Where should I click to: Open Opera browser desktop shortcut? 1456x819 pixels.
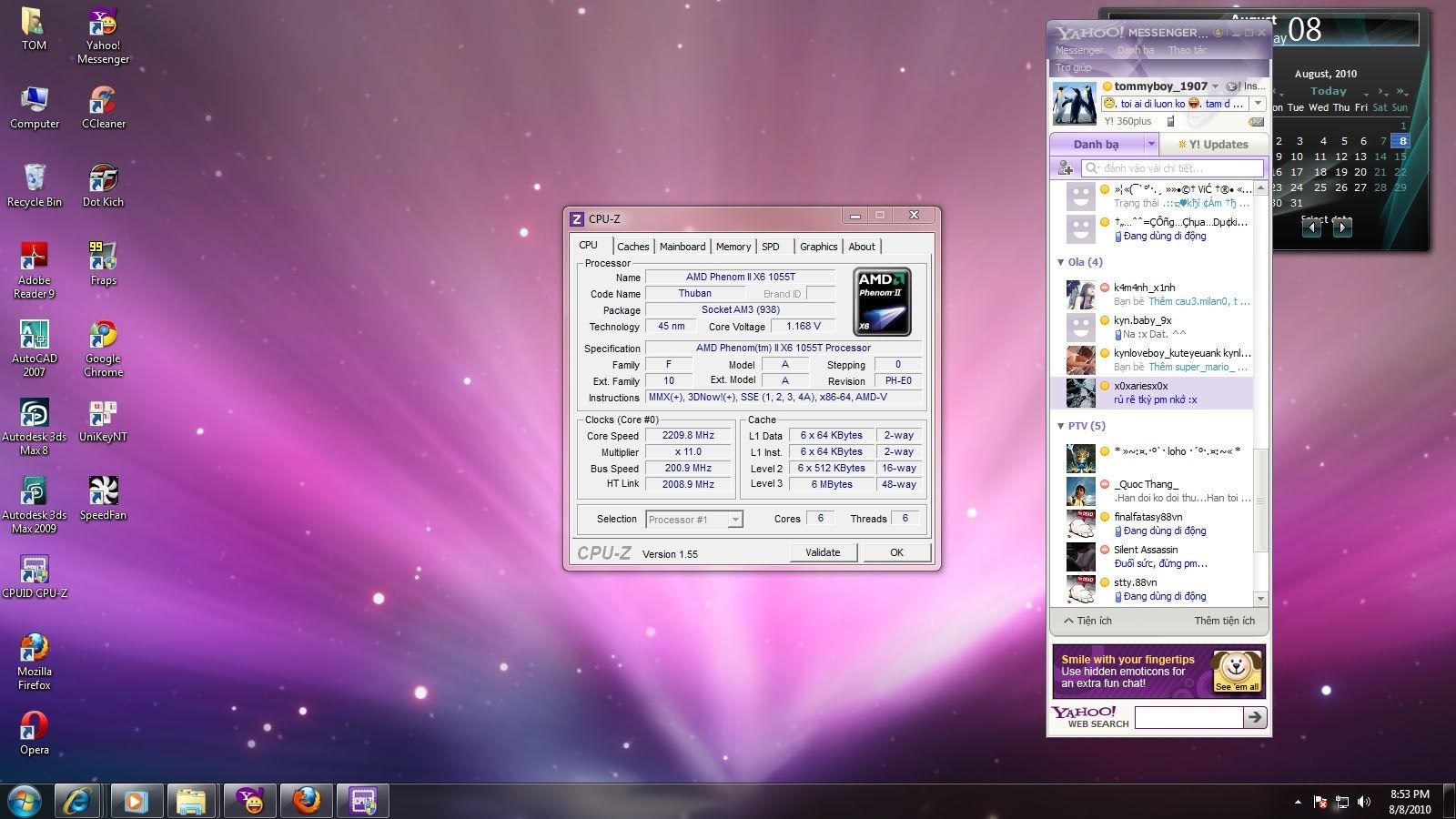34,733
